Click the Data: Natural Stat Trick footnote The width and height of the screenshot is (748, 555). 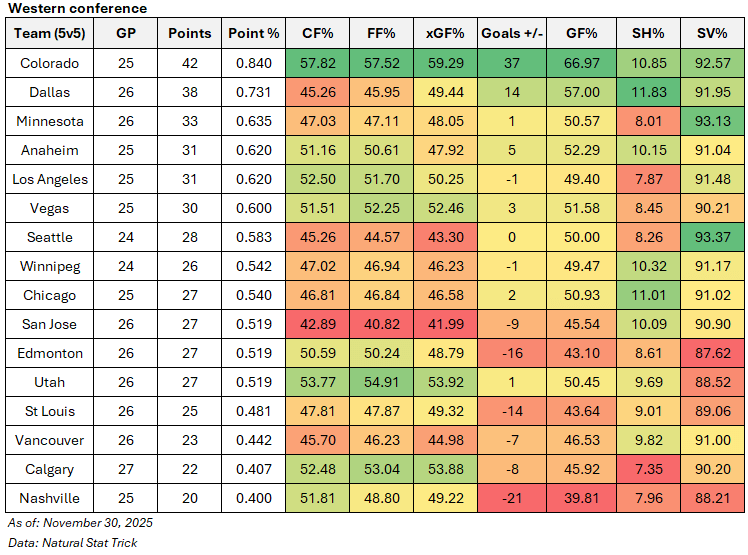tap(72, 542)
